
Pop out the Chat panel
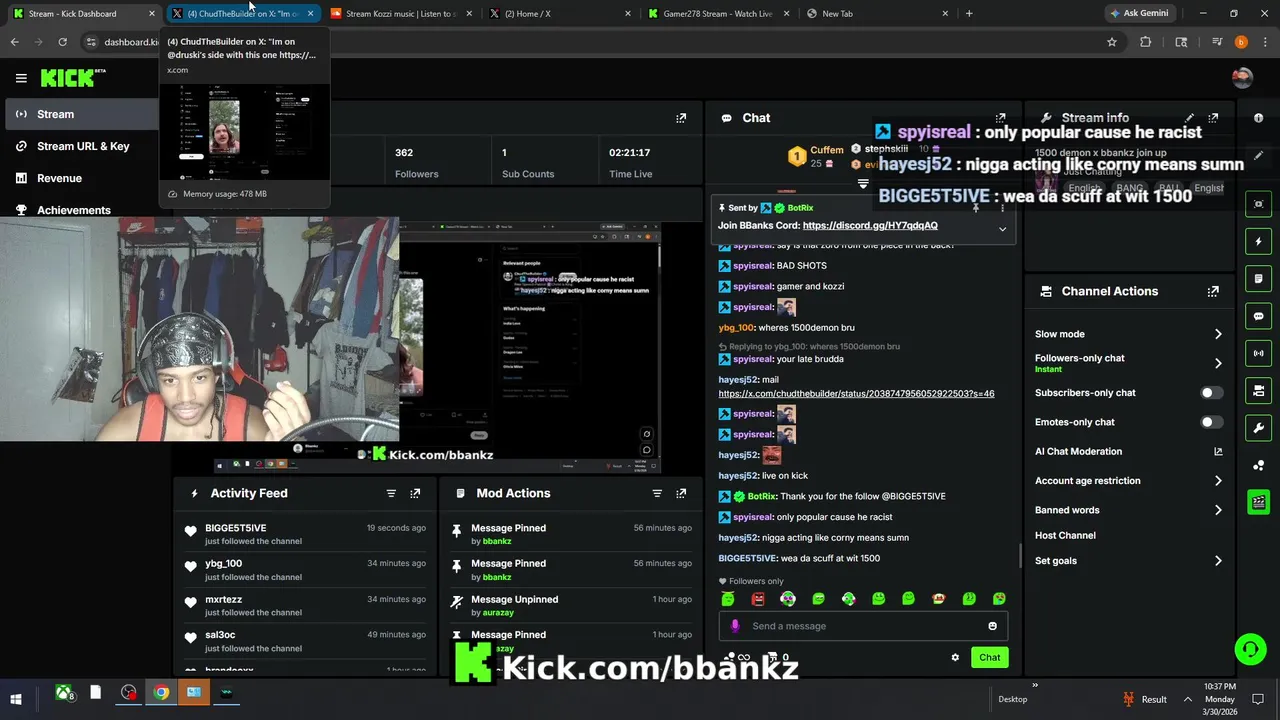[1000, 118]
